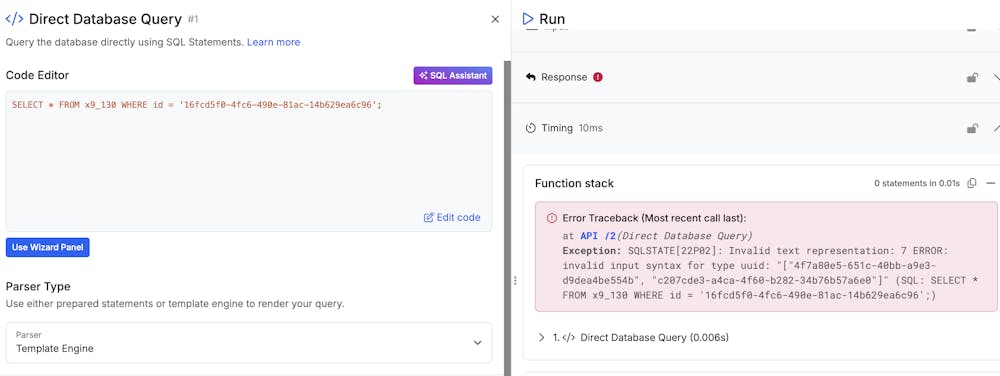Click the Run play icon

click(x=527, y=19)
